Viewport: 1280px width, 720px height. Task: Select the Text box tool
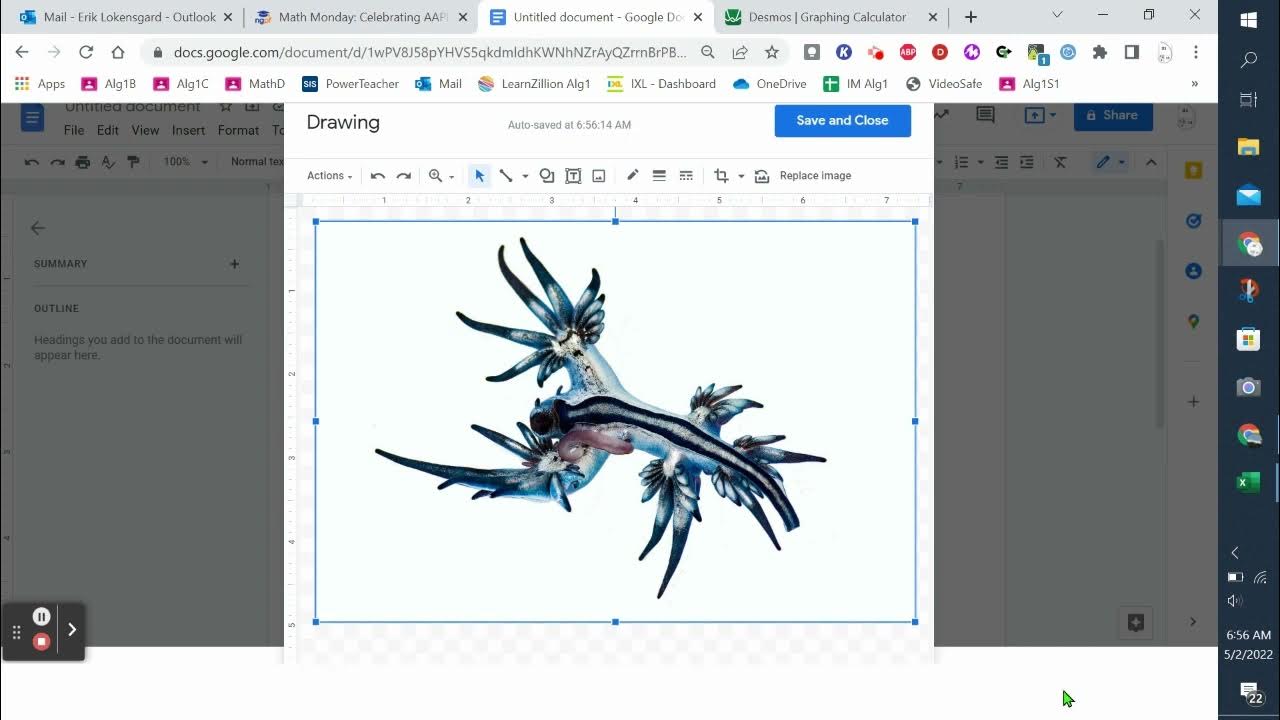(x=573, y=176)
